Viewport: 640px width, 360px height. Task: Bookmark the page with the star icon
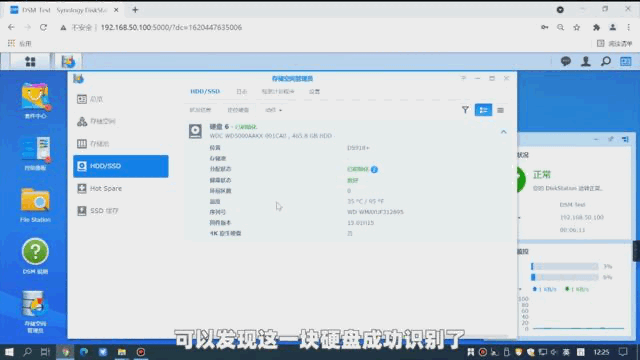pyautogui.click(x=577, y=27)
